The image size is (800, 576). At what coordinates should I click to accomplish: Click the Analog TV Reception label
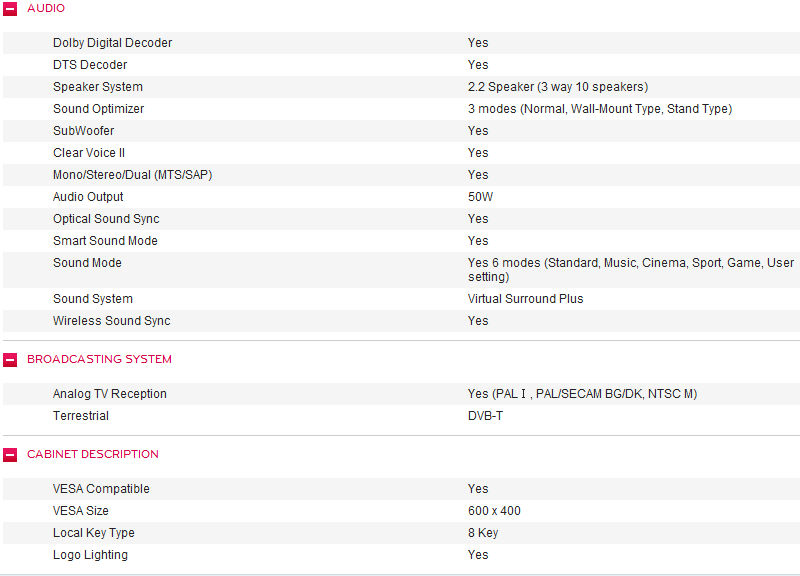(110, 394)
